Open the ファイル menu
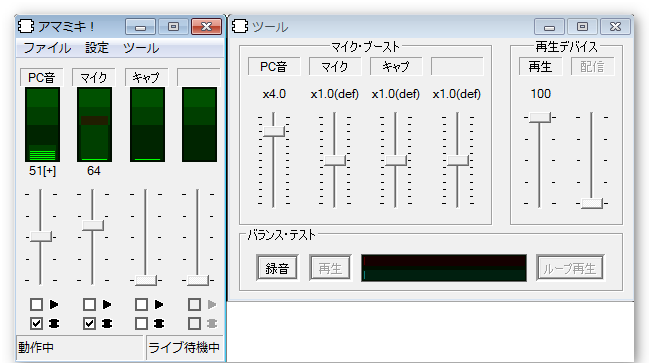649x363 pixels. (x=47, y=48)
